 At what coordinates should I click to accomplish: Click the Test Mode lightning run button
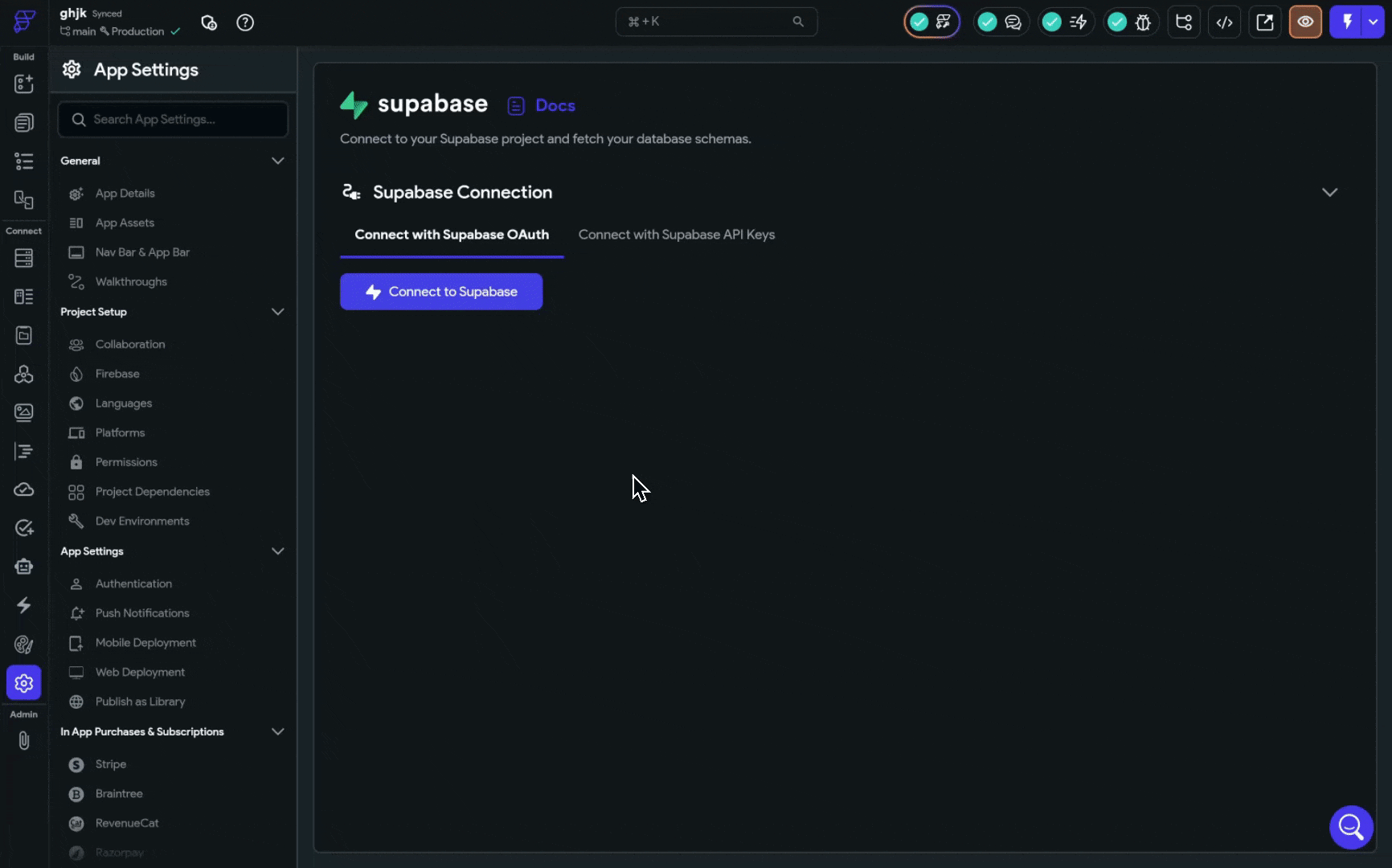1348,23
